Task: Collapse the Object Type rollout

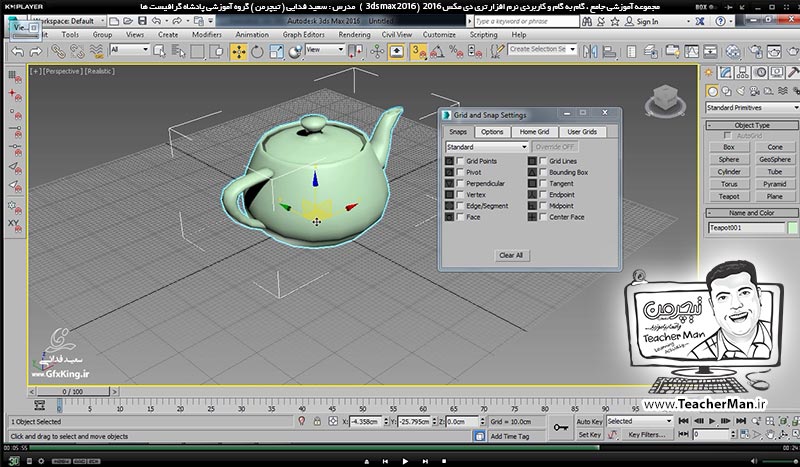Action: [x=752, y=125]
